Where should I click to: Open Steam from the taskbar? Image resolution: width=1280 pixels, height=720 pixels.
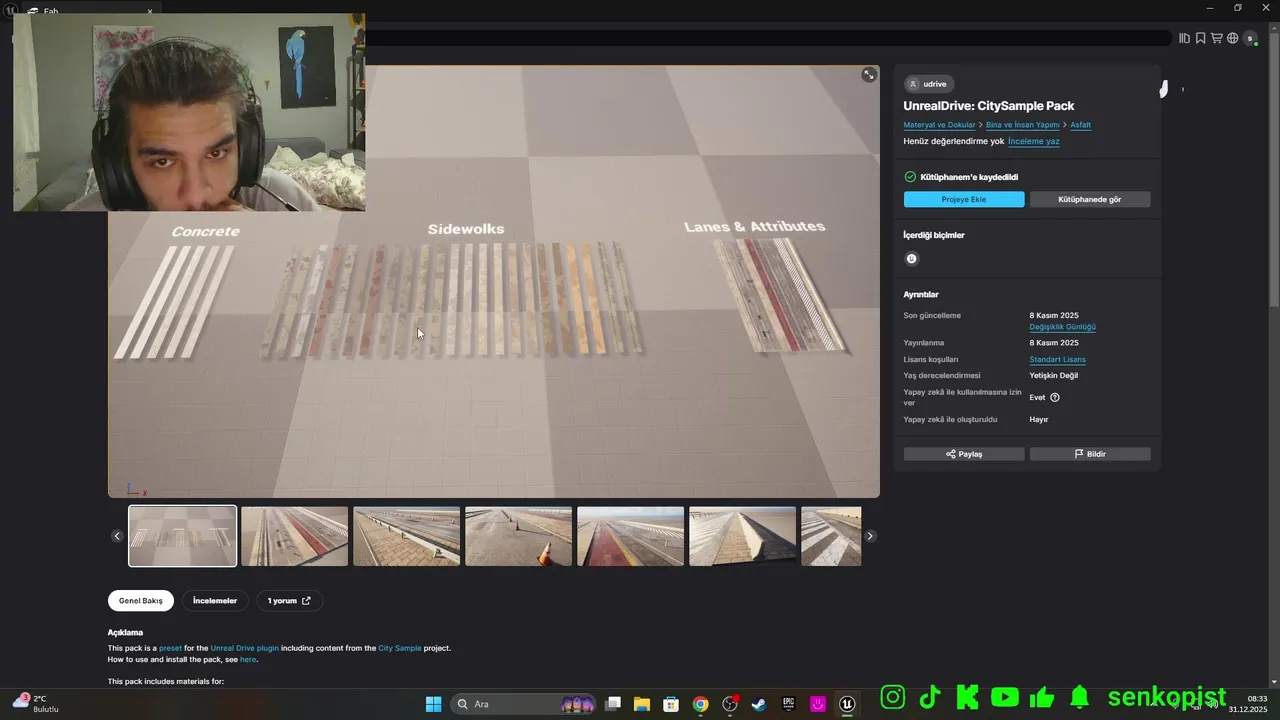[759, 704]
